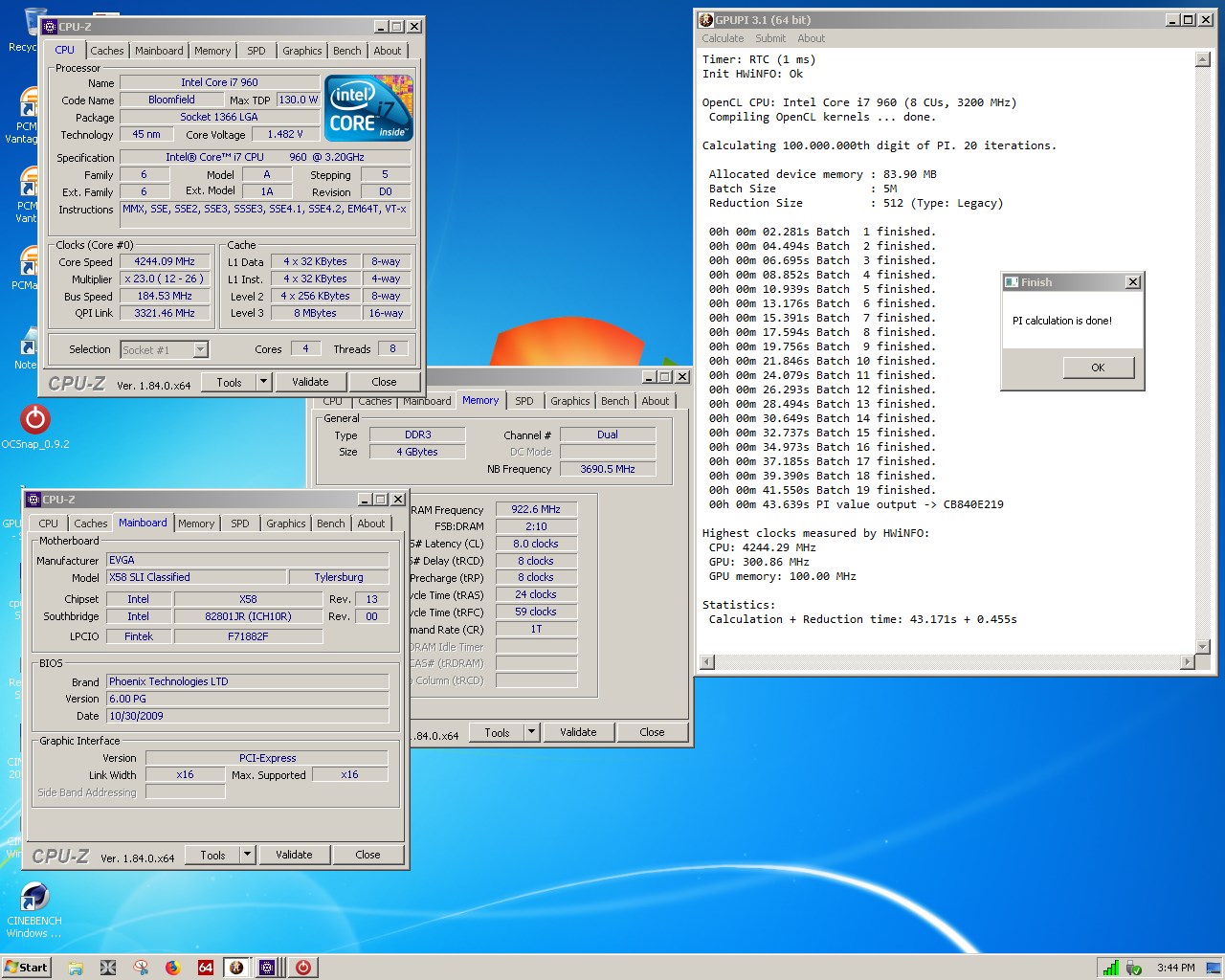Image resolution: width=1225 pixels, height=980 pixels.
Task: Click Close button in Mainboard CPU-Z window
Action: tap(367, 855)
